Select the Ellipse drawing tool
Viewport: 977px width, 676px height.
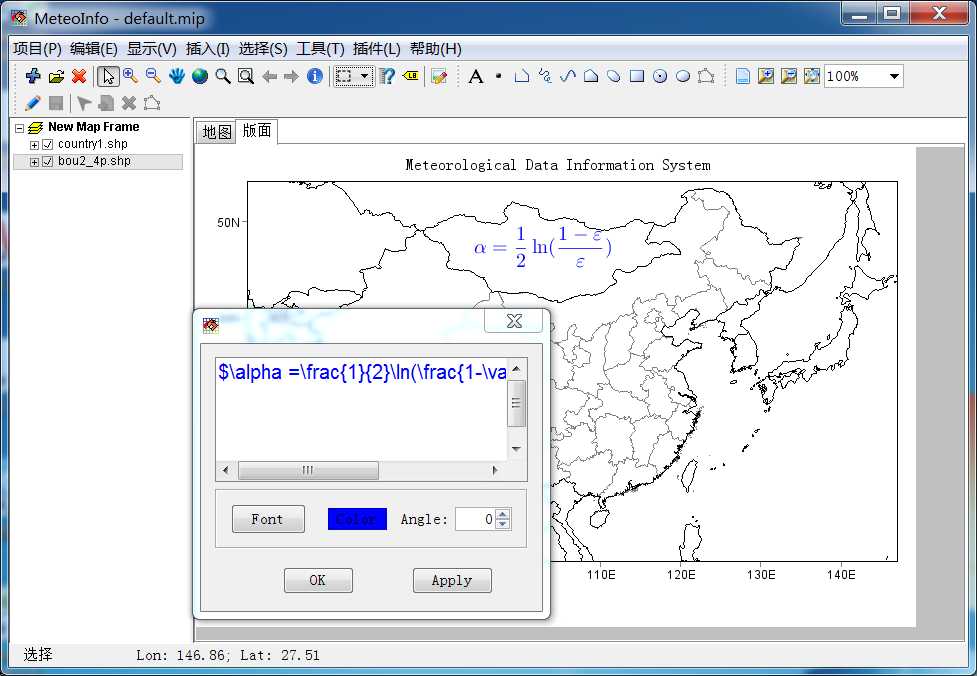pos(683,76)
